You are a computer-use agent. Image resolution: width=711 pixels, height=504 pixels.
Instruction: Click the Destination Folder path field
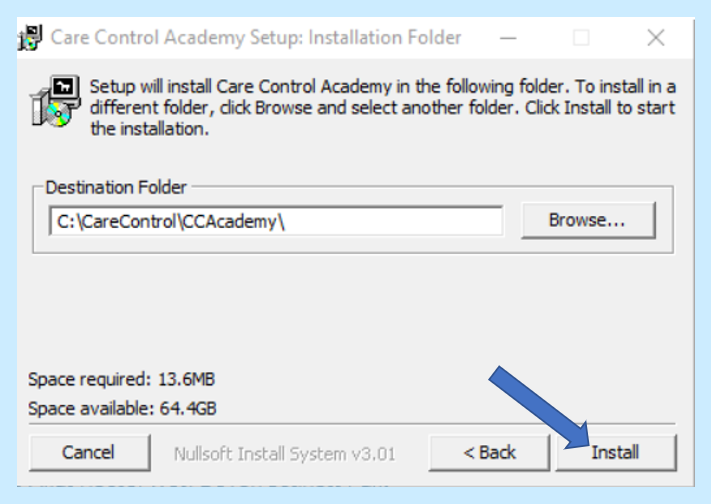275,221
